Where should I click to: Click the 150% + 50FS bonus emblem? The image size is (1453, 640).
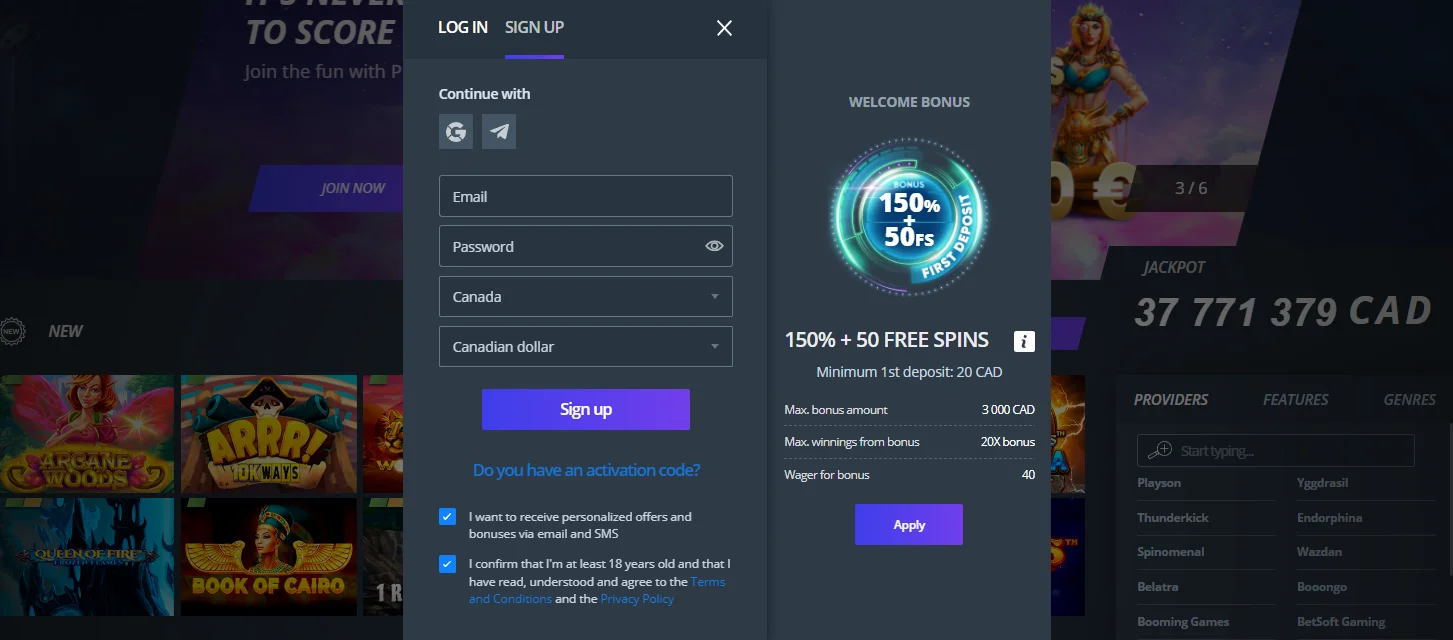909,215
